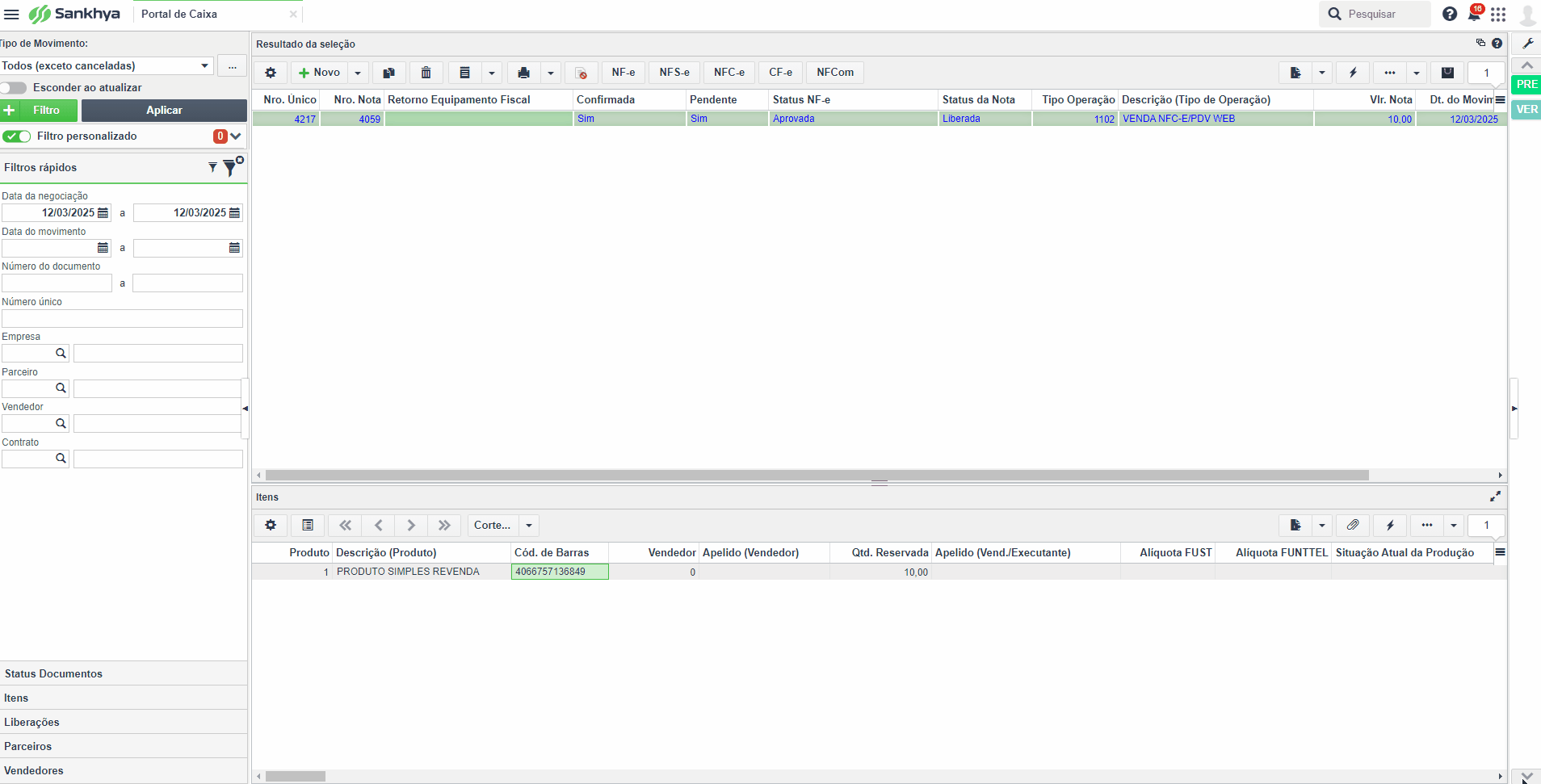This screenshot has width=1541, height=784.
Task: Click the CF-e button
Action: pos(780,73)
